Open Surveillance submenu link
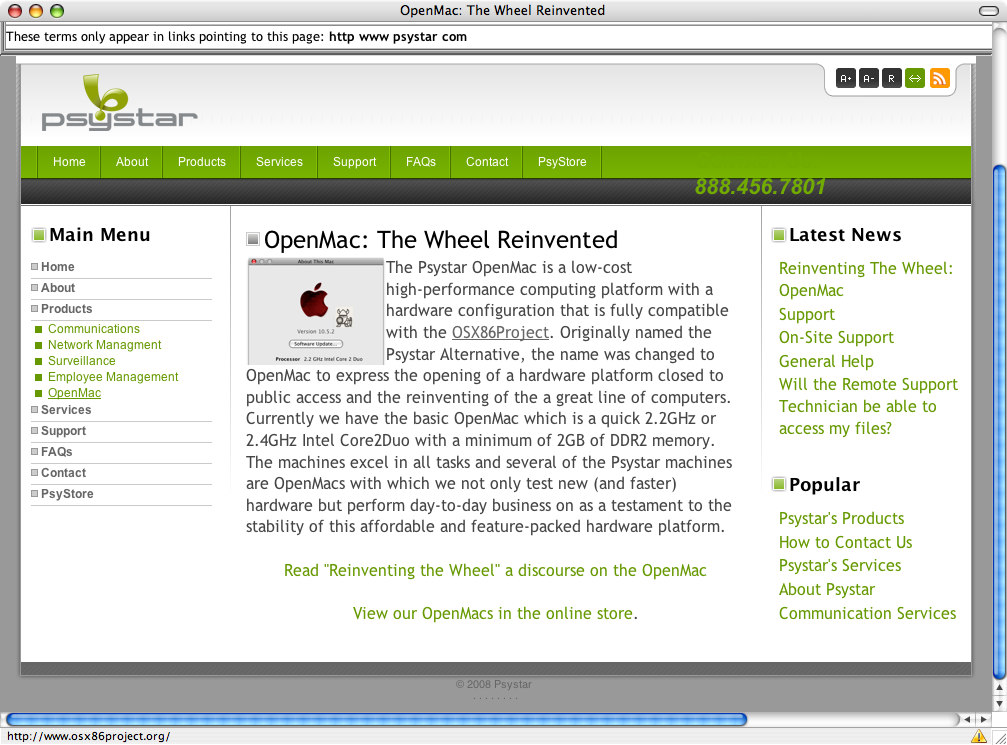1007x745 pixels. coord(82,361)
